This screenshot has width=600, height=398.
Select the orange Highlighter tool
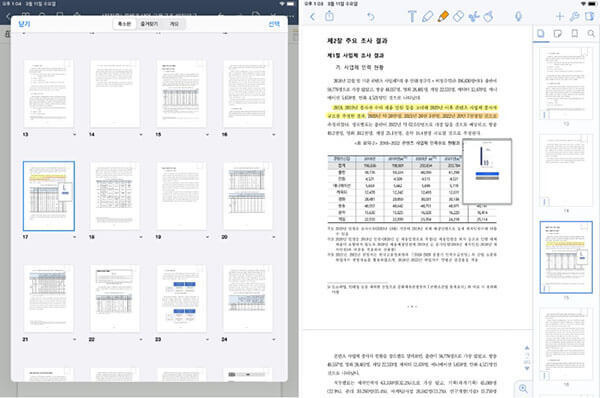pos(443,16)
